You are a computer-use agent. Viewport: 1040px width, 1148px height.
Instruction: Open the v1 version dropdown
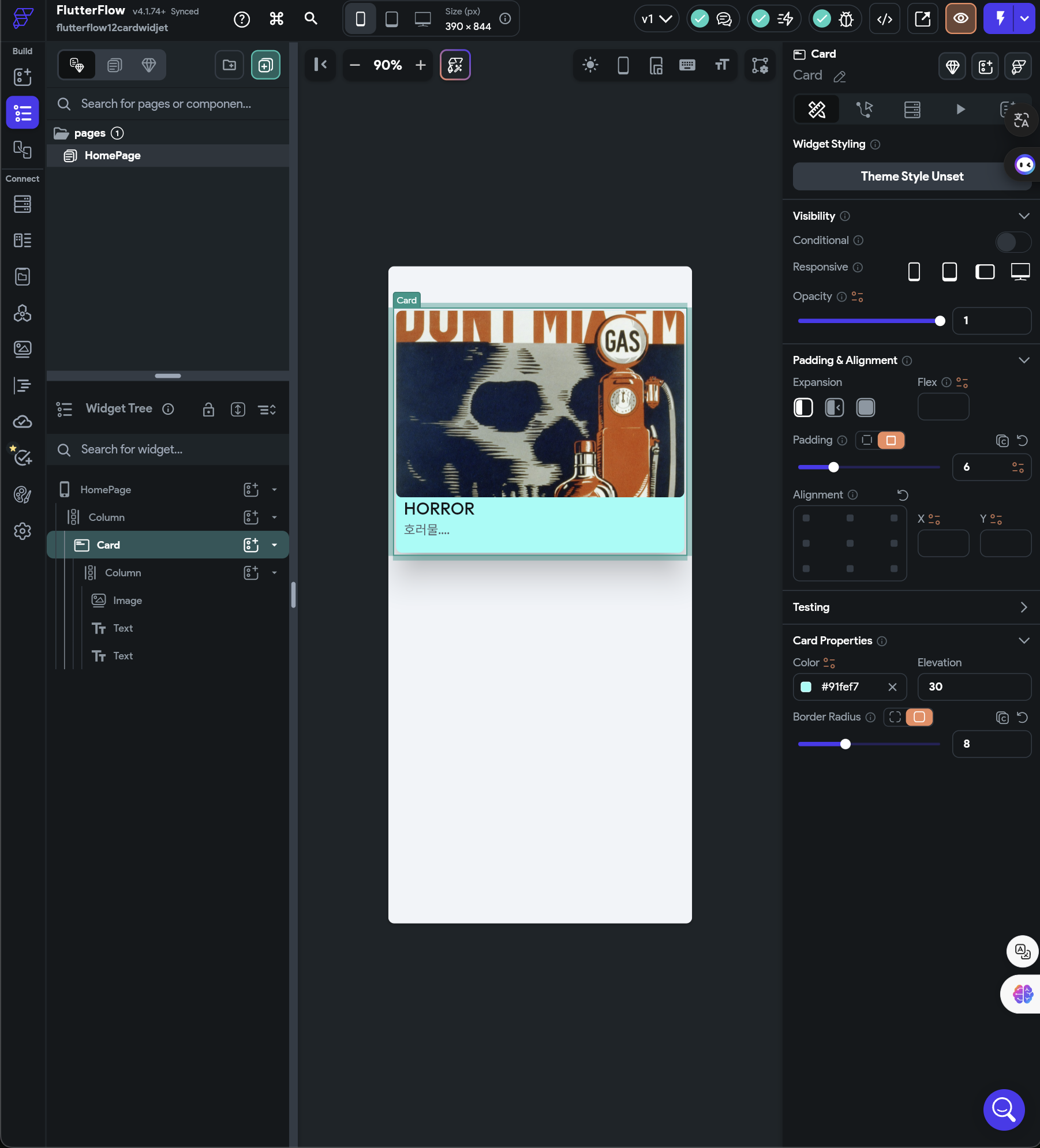(657, 19)
